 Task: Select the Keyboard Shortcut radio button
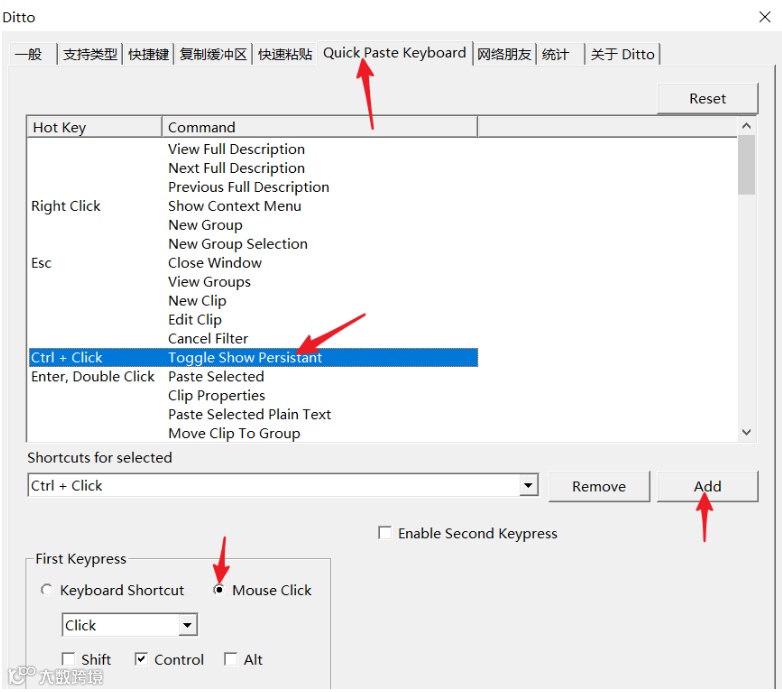(46, 590)
